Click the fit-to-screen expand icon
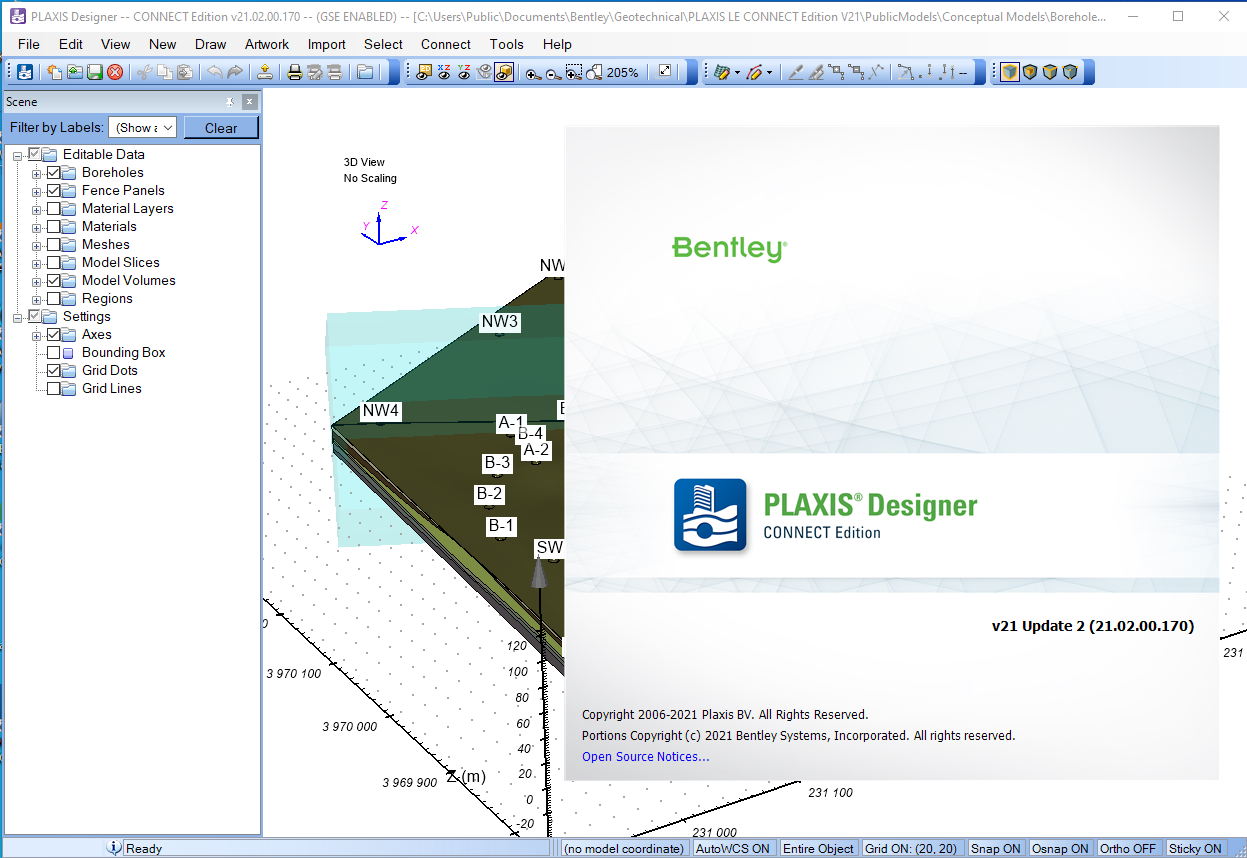The height and width of the screenshot is (858, 1247). click(665, 72)
